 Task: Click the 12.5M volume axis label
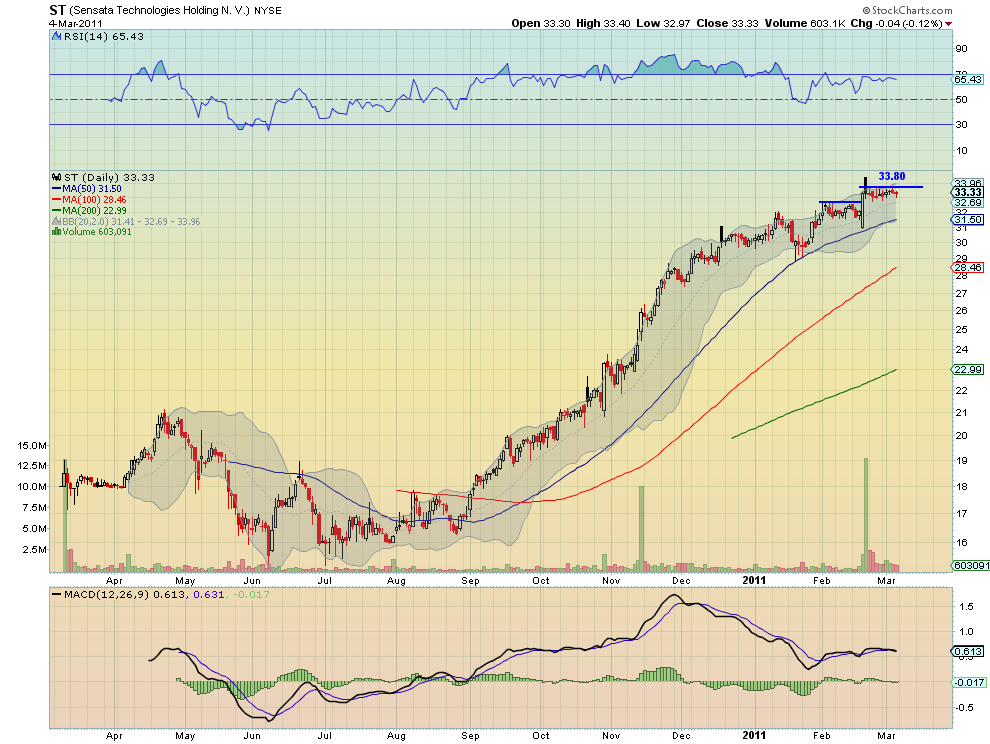[32, 465]
